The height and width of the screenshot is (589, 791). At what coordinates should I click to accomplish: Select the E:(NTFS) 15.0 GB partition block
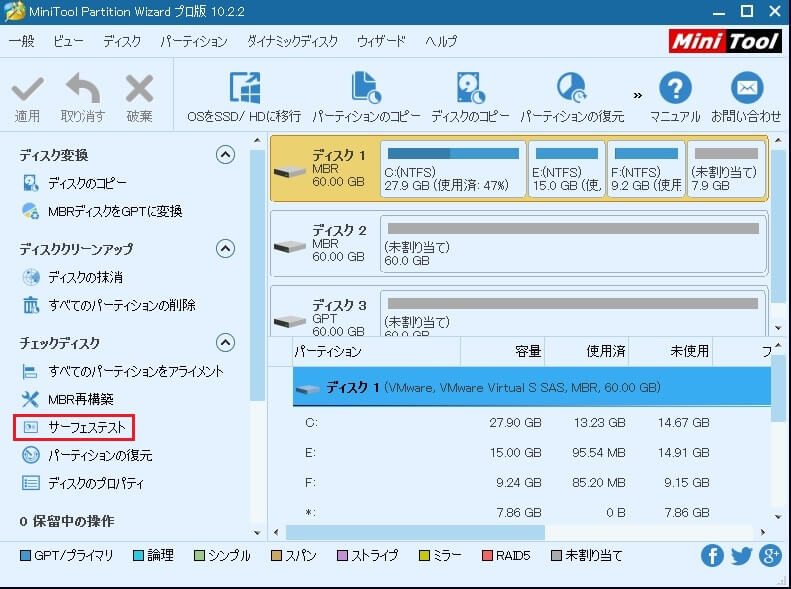(x=567, y=169)
